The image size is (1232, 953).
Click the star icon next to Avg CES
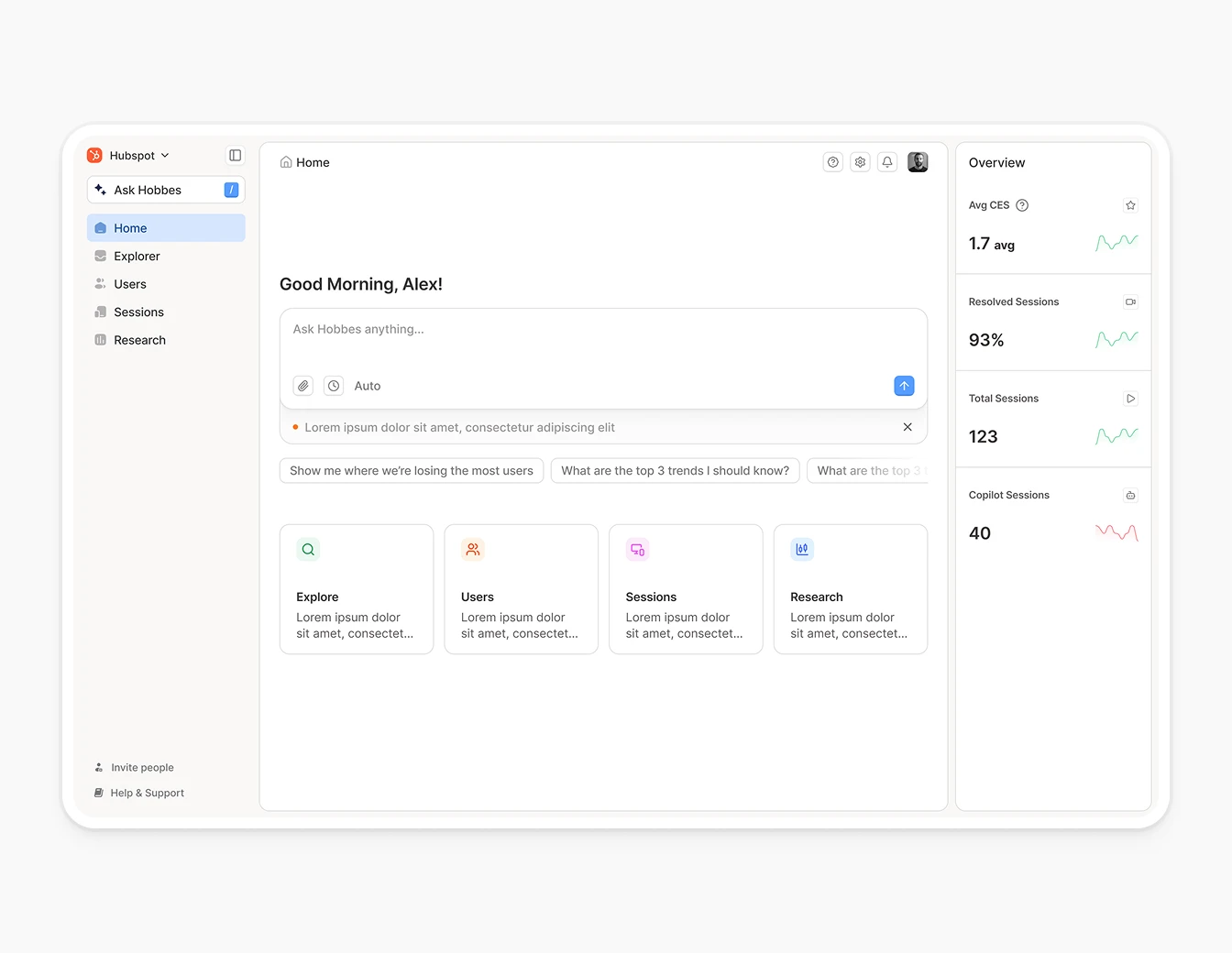[1130, 205]
